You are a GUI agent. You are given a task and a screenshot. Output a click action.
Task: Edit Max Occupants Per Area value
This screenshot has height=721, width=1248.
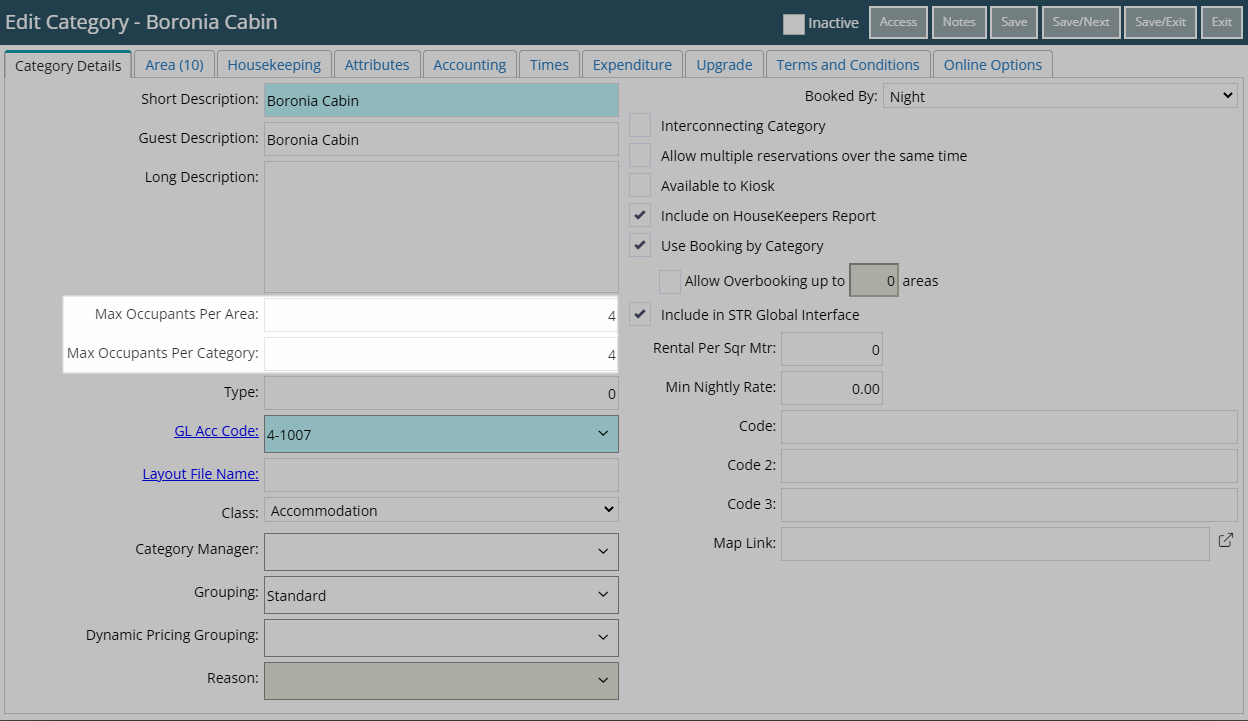click(x=441, y=315)
